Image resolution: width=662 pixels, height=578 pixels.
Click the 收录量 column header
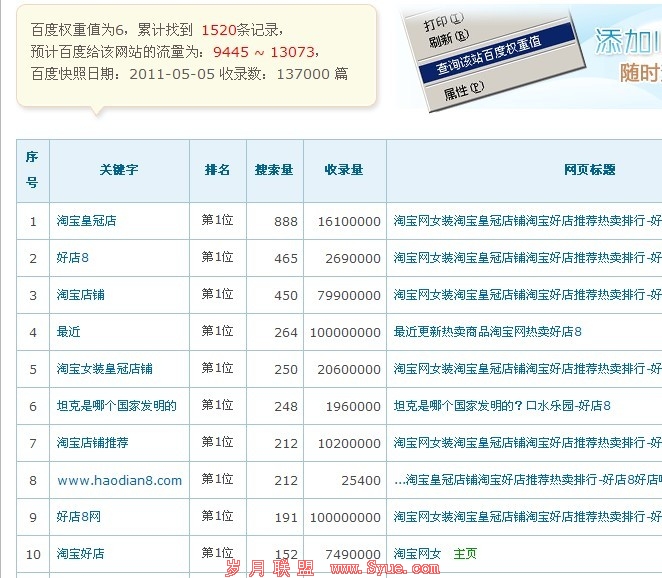point(344,170)
